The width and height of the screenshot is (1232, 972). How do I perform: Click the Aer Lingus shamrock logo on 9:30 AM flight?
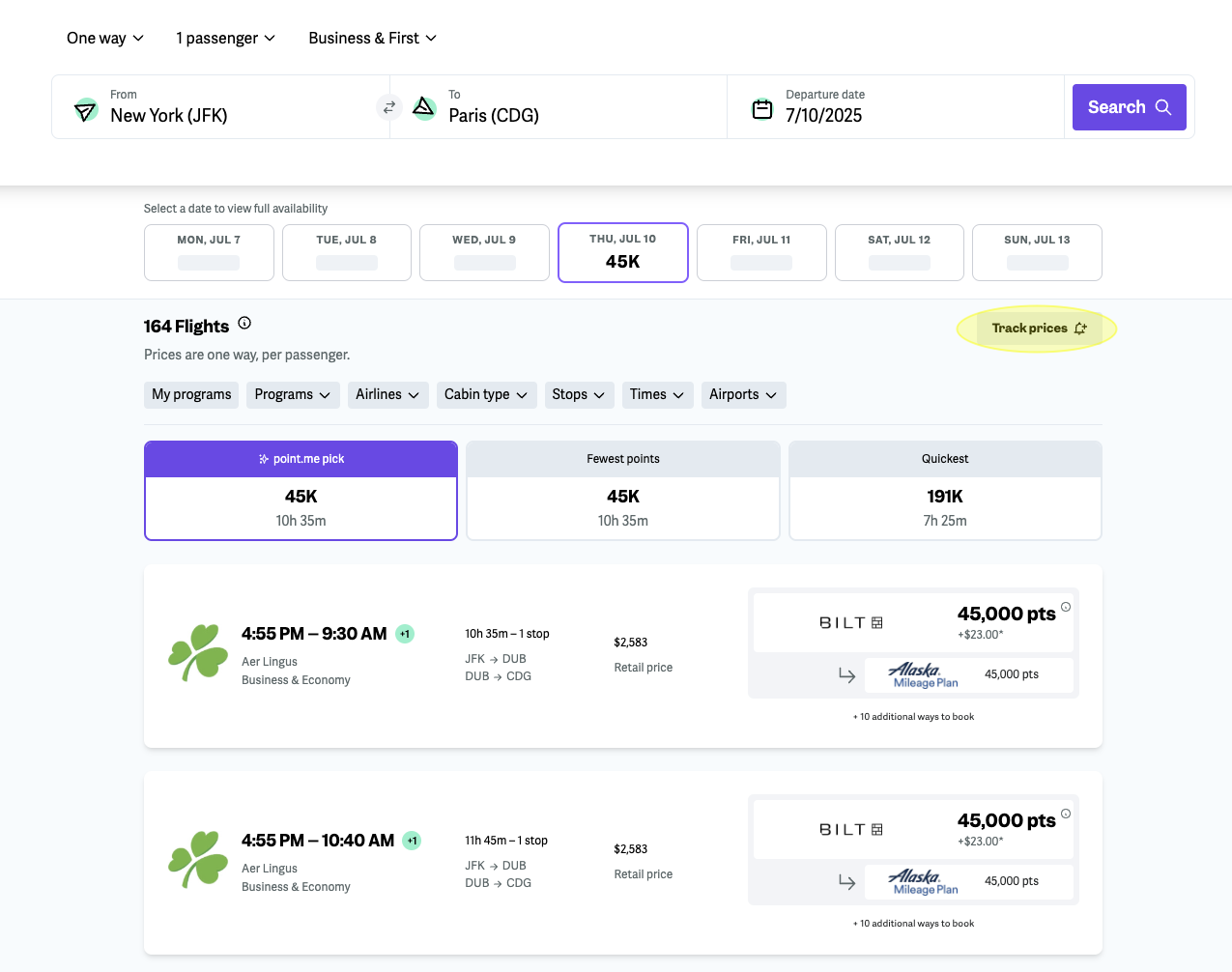(x=198, y=653)
